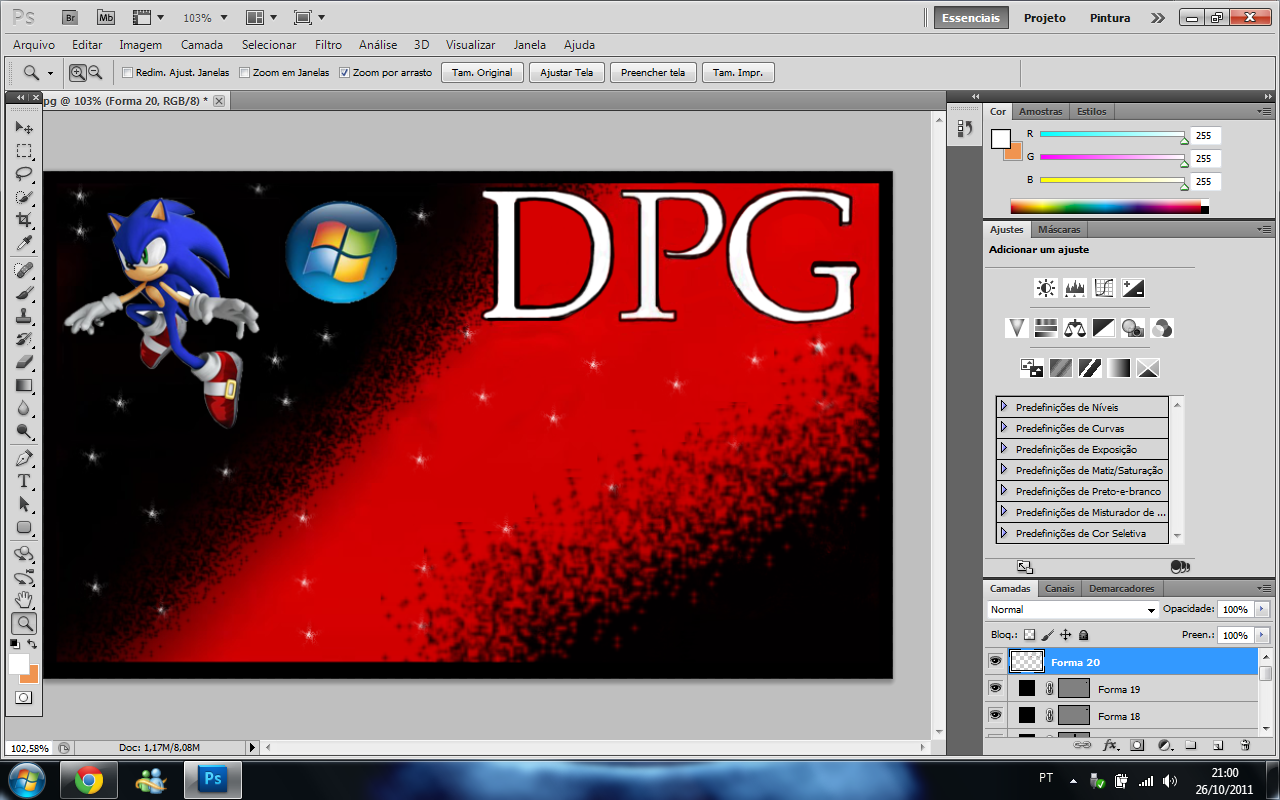Hide the Forma 18 layer

point(995,715)
